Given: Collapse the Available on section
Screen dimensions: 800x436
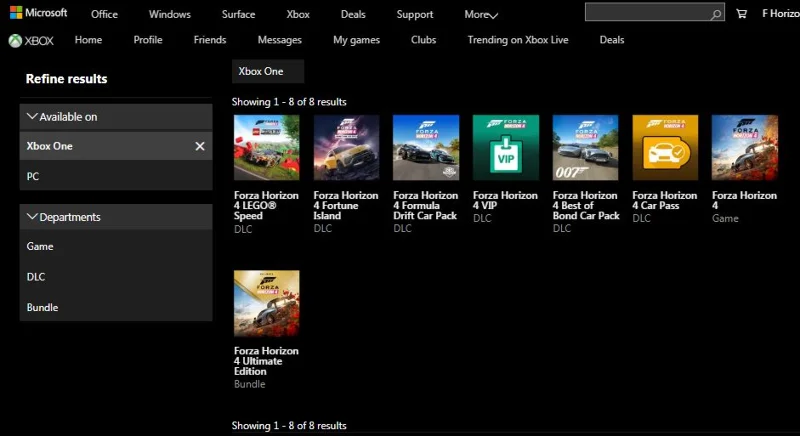Looking at the screenshot, I should tap(32, 117).
